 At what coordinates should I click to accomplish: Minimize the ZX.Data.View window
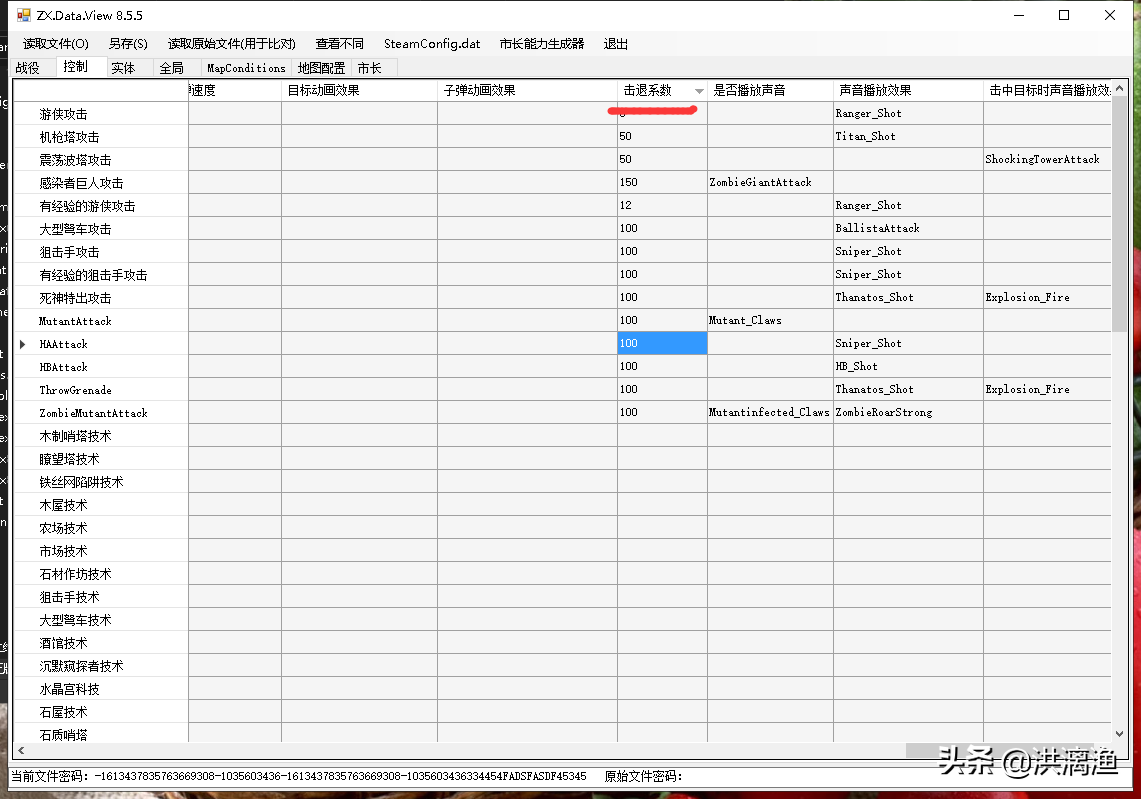[x=1018, y=15]
